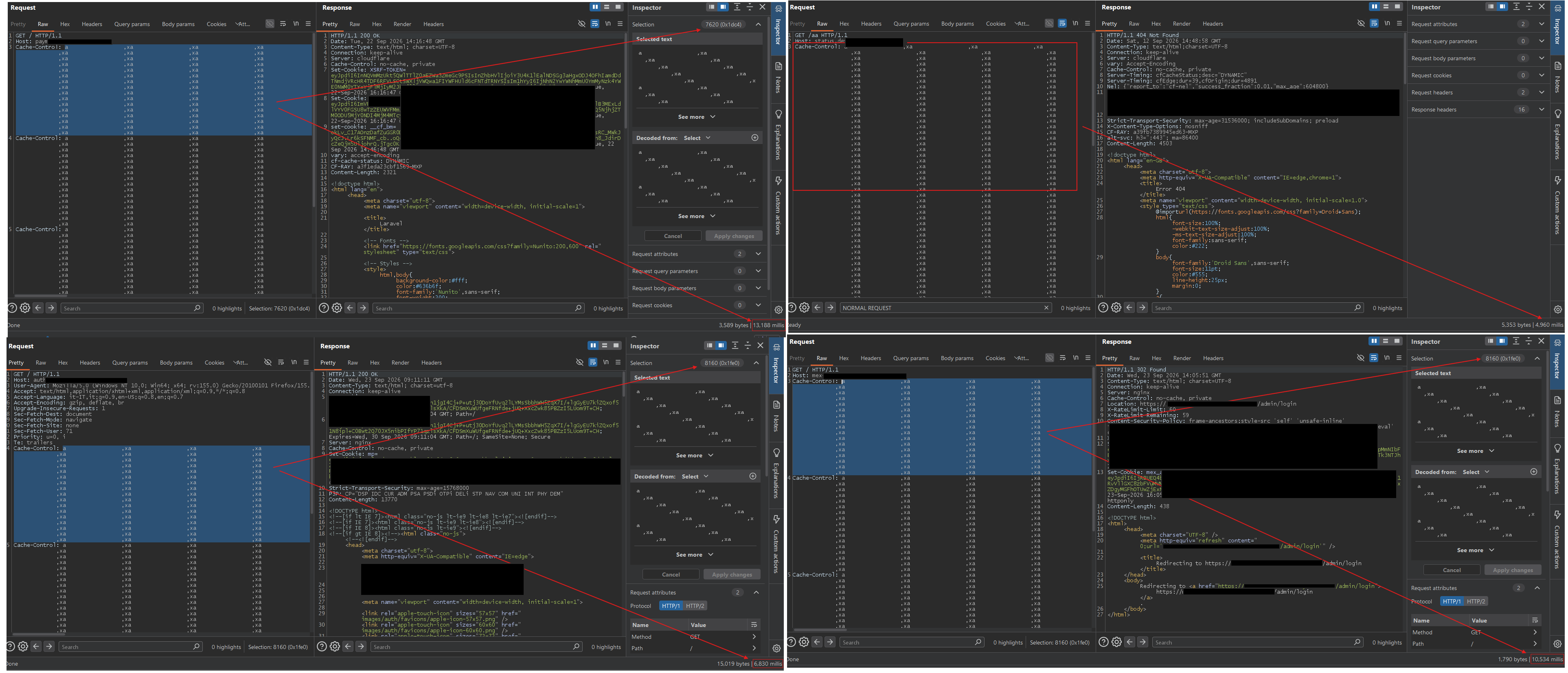The width and height of the screenshot is (1568, 673).
Task: Select response Raw tab in the 302 Found window
Action: point(1134,358)
